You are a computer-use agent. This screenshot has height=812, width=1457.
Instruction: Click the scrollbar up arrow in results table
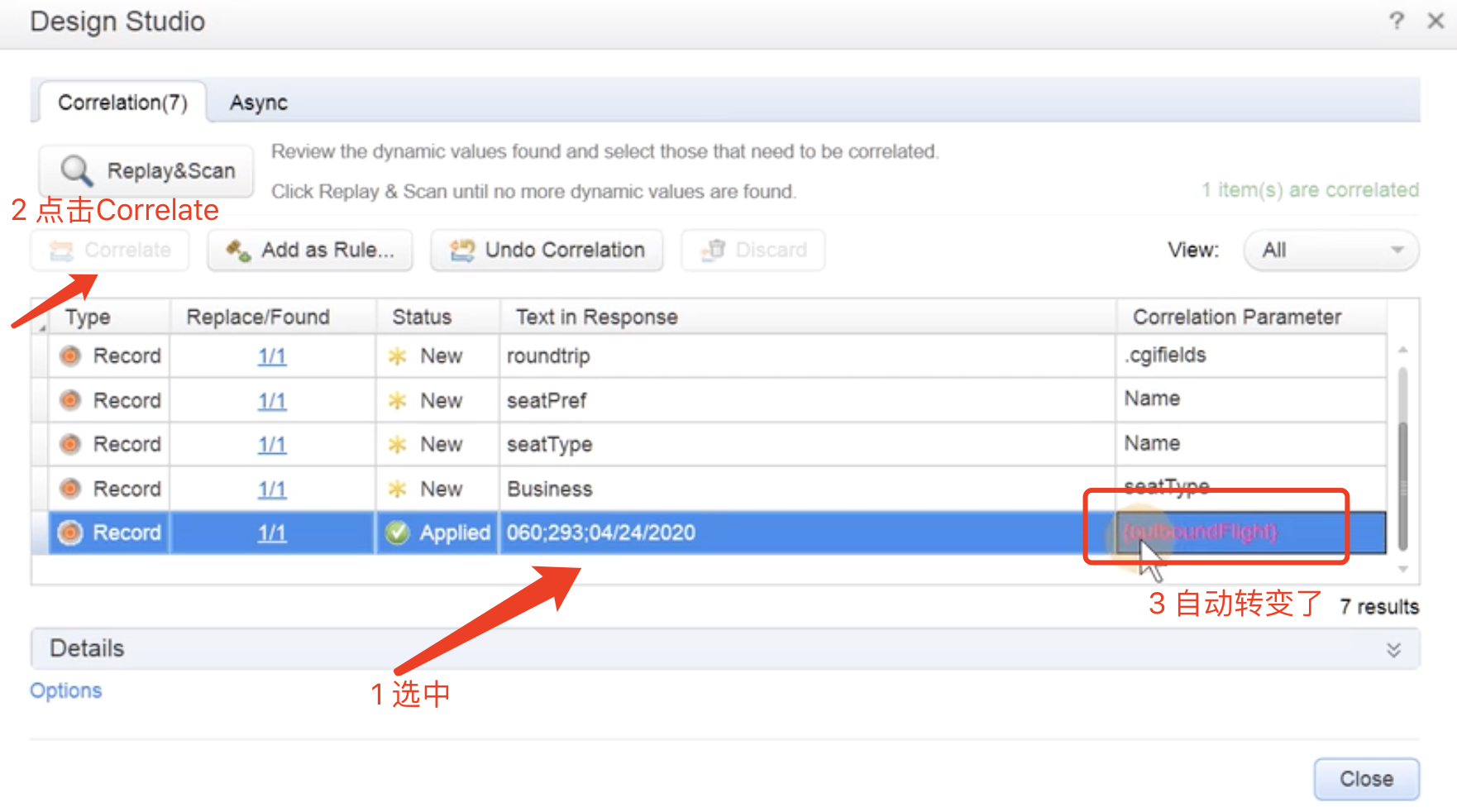click(1402, 351)
